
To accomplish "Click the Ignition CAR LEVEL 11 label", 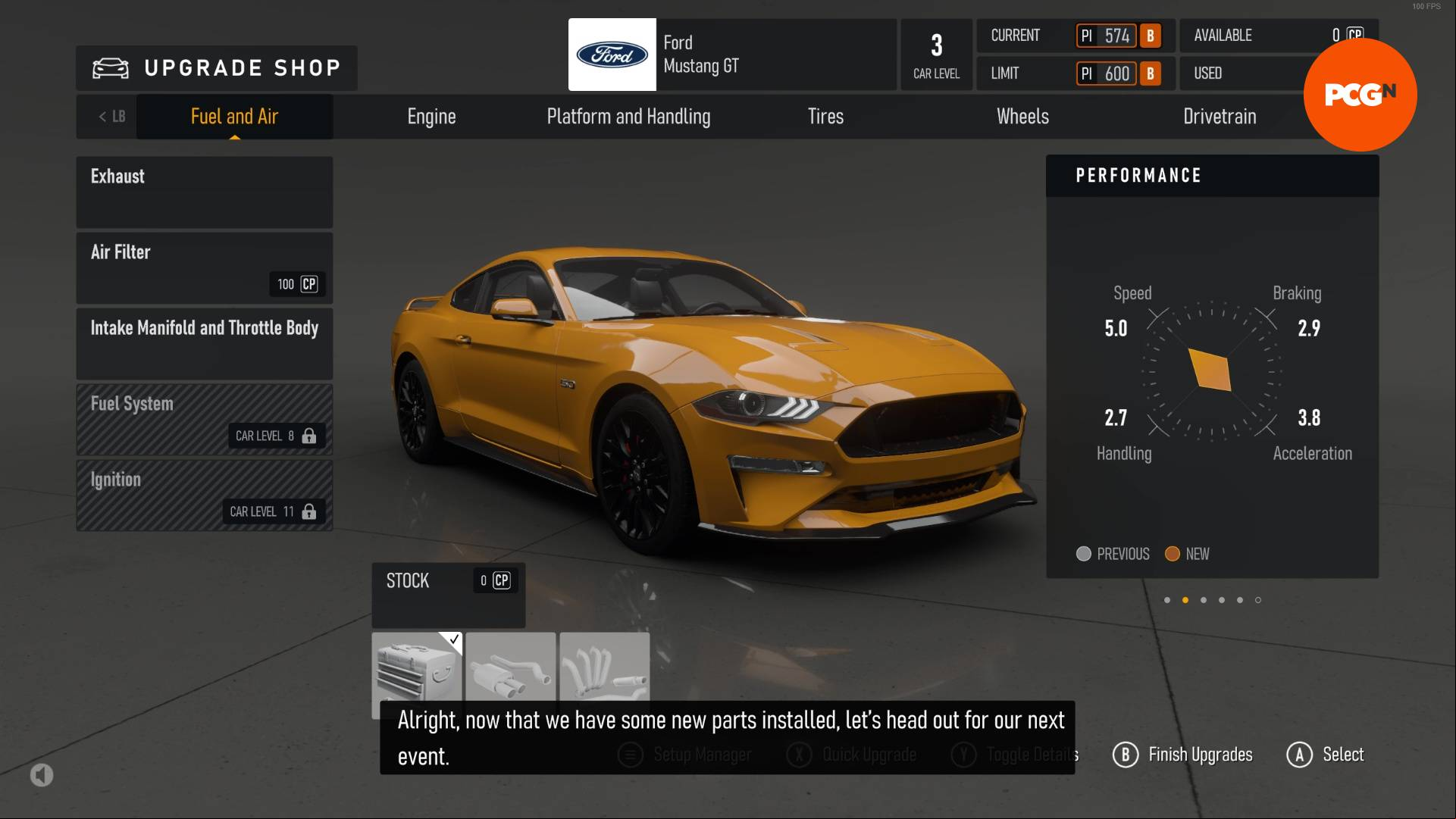I will point(261,511).
